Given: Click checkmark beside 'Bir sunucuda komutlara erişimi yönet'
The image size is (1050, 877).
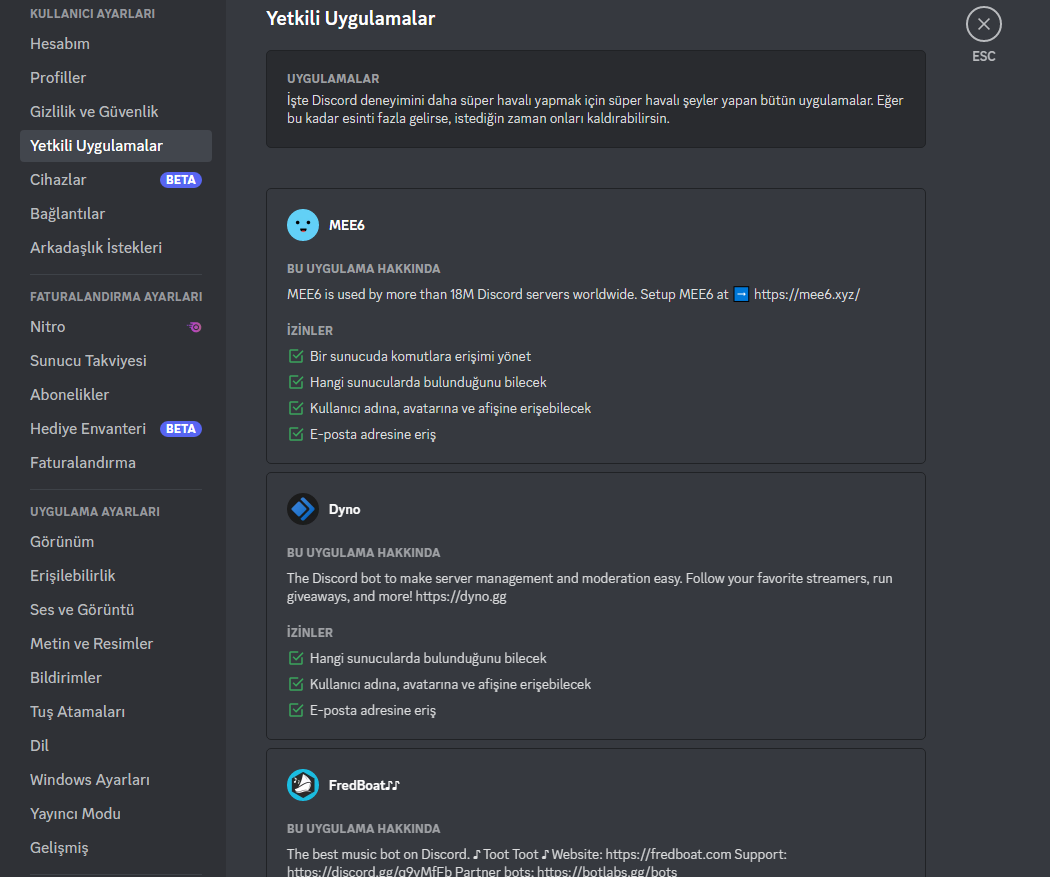Looking at the screenshot, I should 296,356.
